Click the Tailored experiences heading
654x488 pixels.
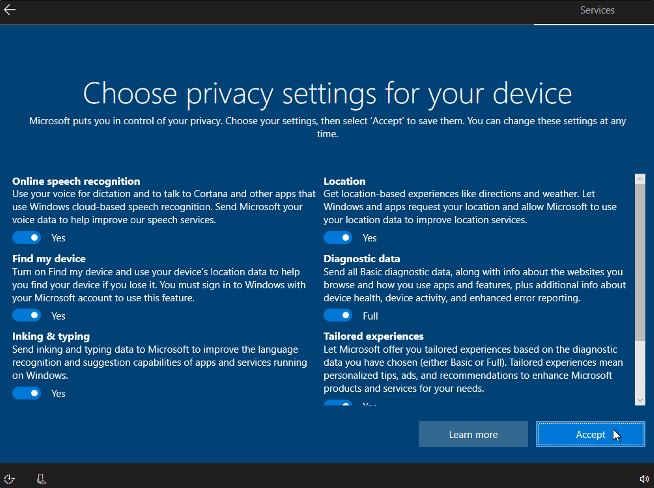point(373,337)
